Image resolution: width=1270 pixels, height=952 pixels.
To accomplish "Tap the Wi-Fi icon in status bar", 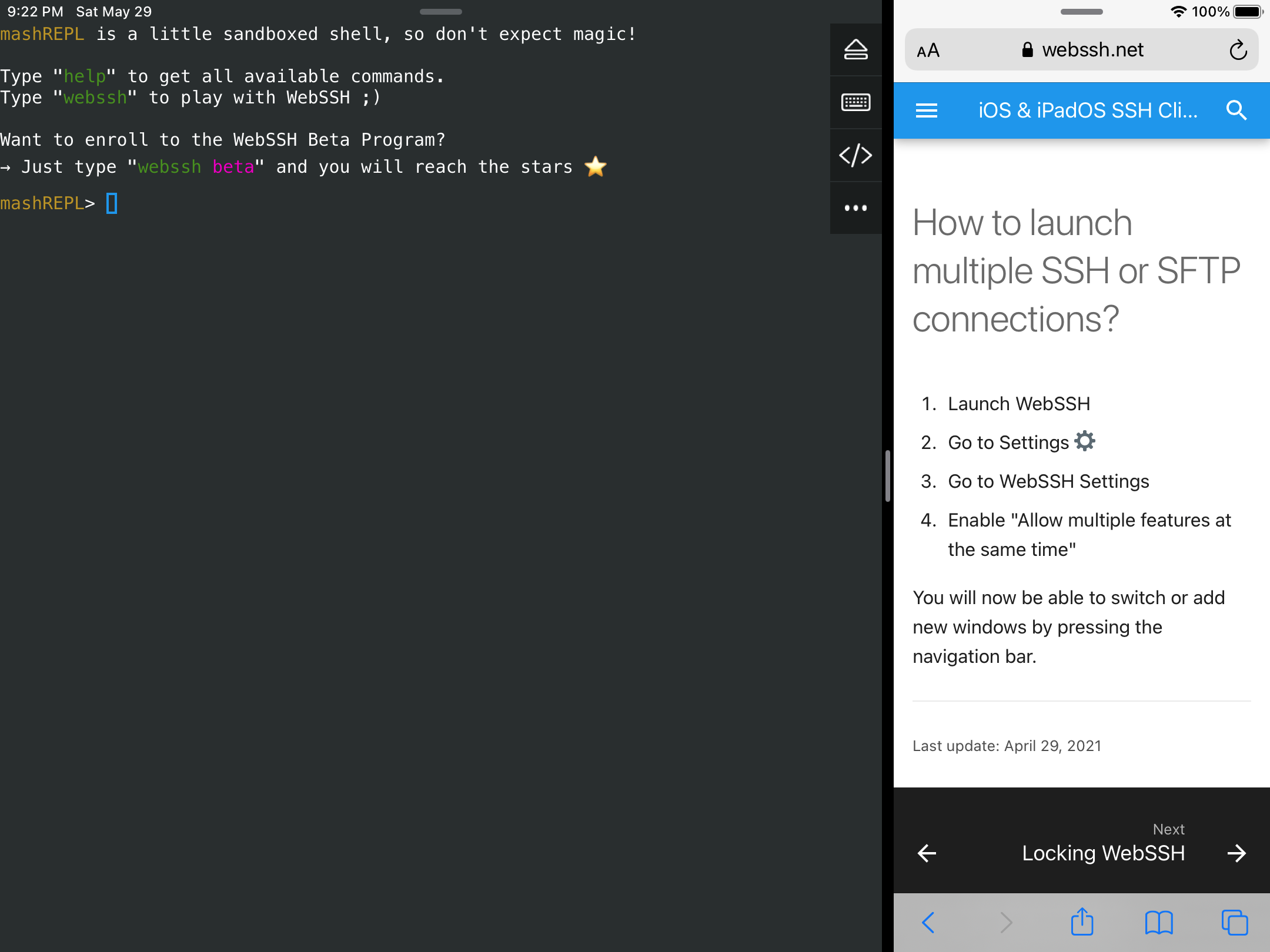I will point(1178,12).
